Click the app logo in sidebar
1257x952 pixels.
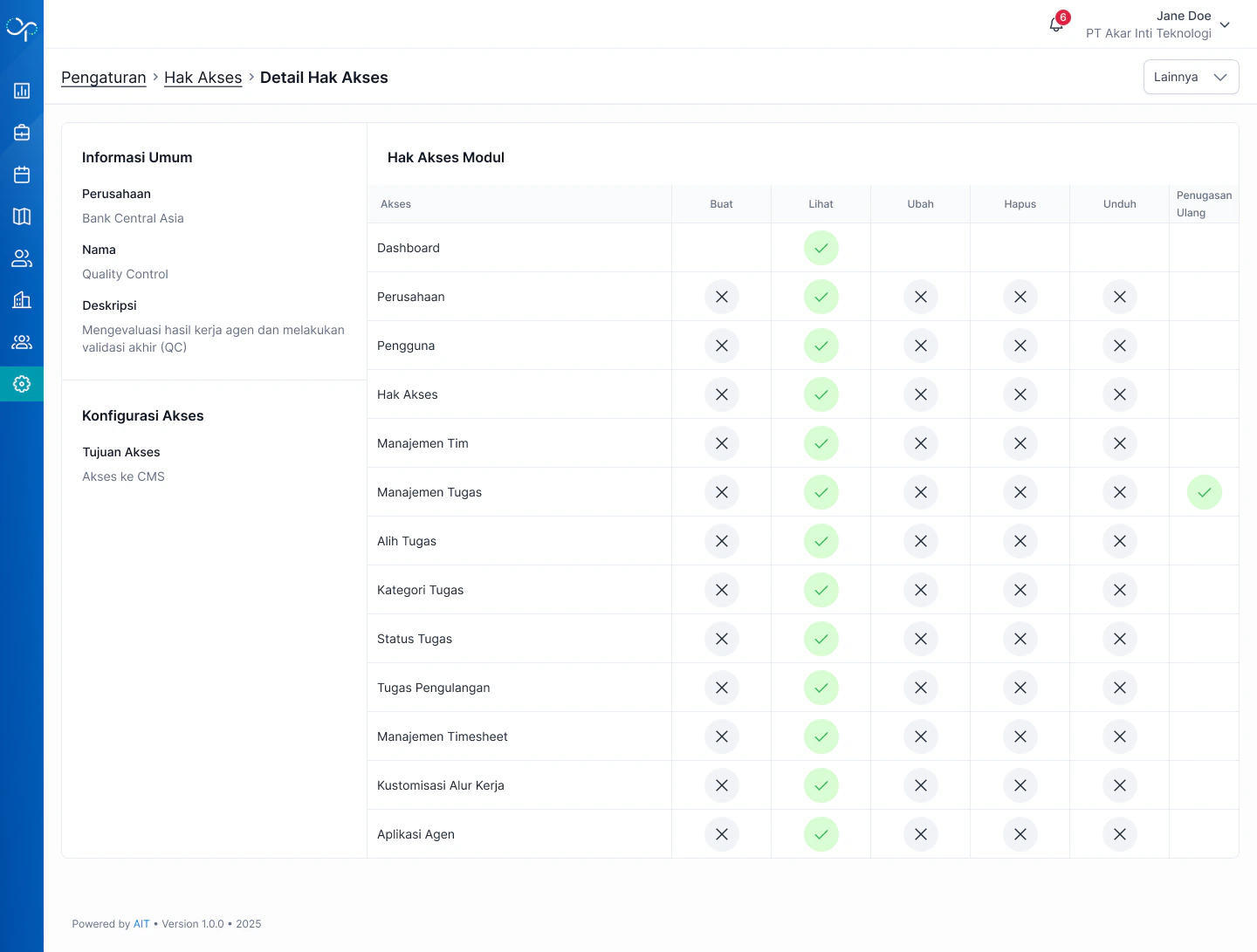(x=22, y=29)
